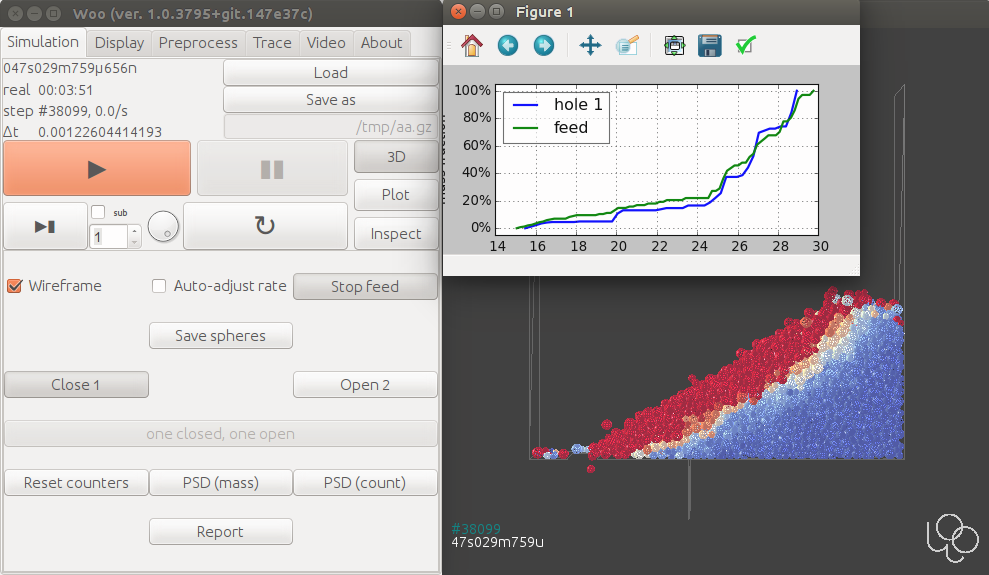Increment the step count spinner
The image size is (989, 575).
[x=134, y=231]
